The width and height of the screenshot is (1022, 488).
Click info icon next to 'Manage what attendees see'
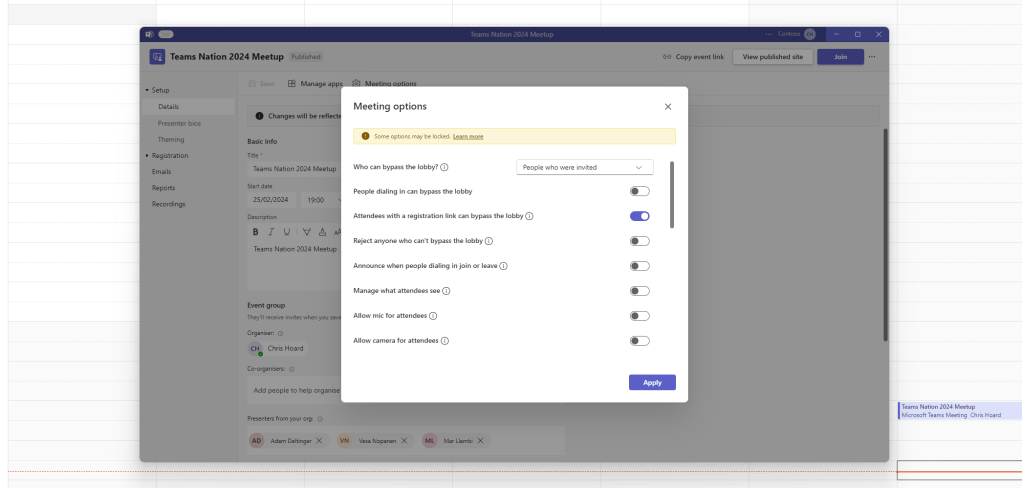(446, 291)
